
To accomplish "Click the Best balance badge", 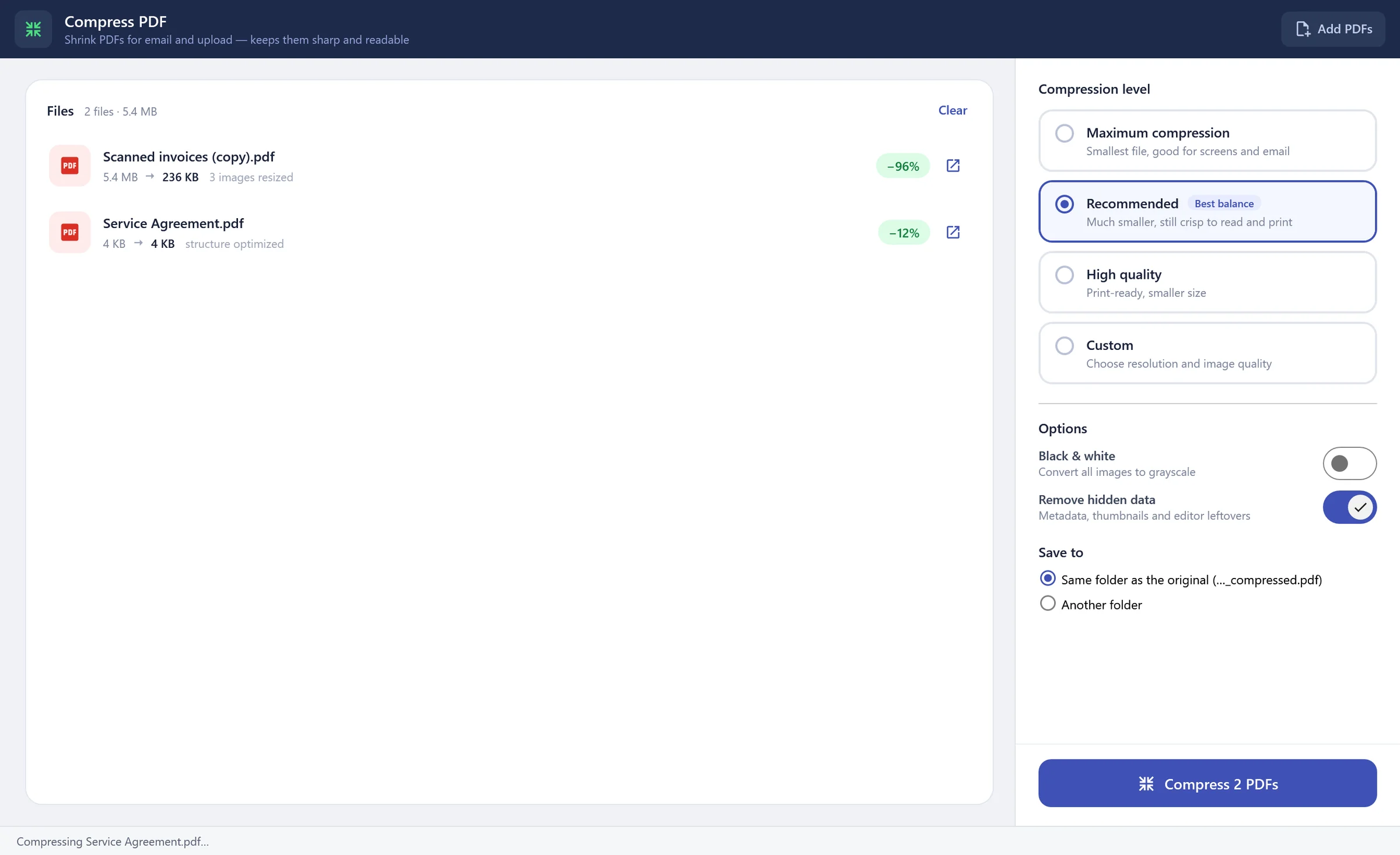I will [1224, 204].
